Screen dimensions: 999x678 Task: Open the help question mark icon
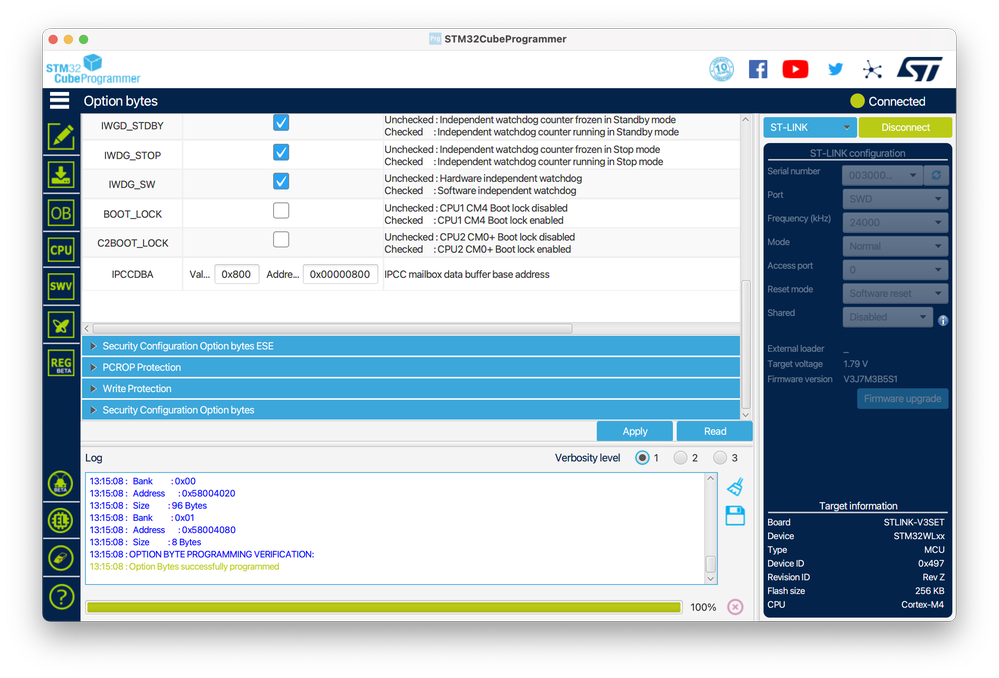61,597
